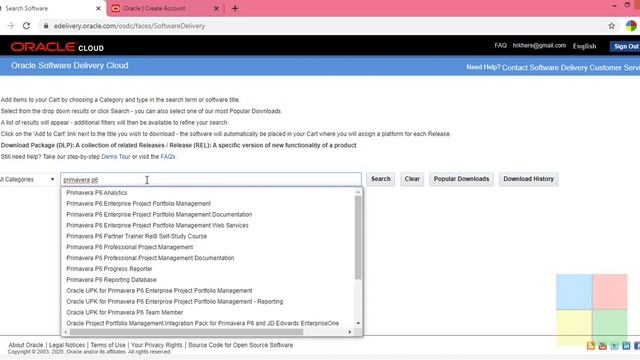The height and width of the screenshot is (360, 640).
Task: Open About Oracle footer link
Action: pyautogui.click(x=26, y=345)
